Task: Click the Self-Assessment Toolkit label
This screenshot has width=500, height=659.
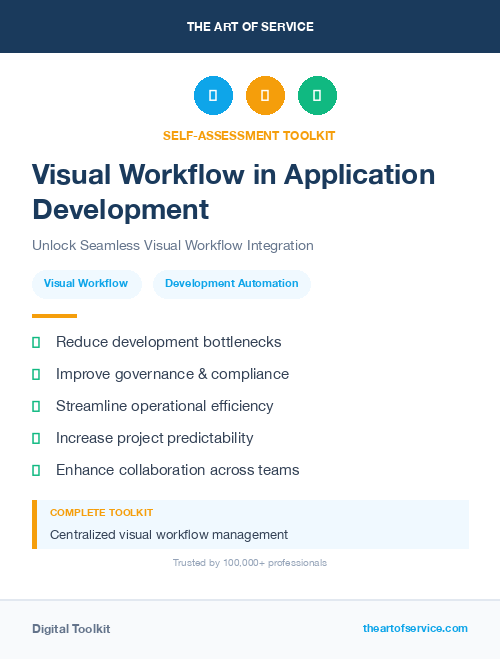Action: (x=249, y=136)
